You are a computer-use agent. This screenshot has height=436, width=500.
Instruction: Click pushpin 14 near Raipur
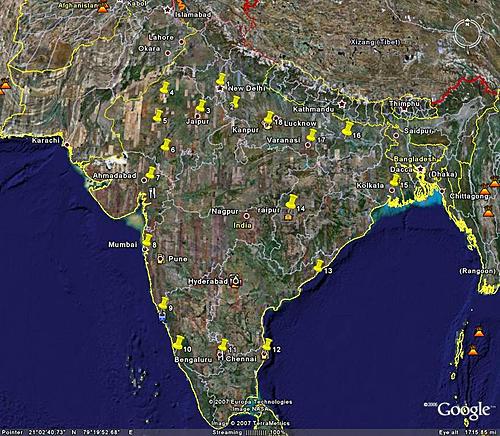[291, 202]
